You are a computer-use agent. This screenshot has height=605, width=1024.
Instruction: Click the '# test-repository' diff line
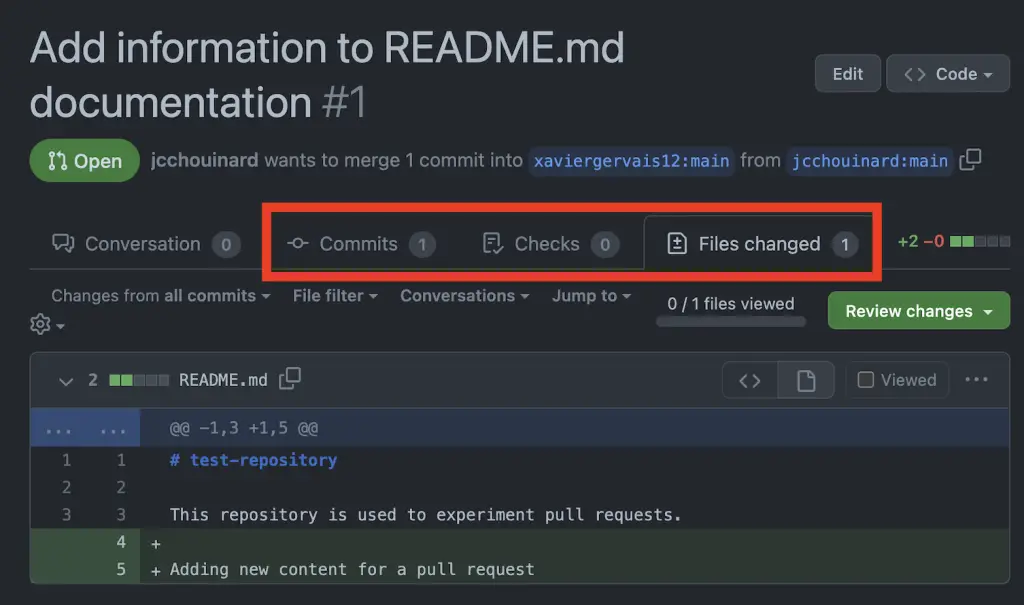click(253, 461)
